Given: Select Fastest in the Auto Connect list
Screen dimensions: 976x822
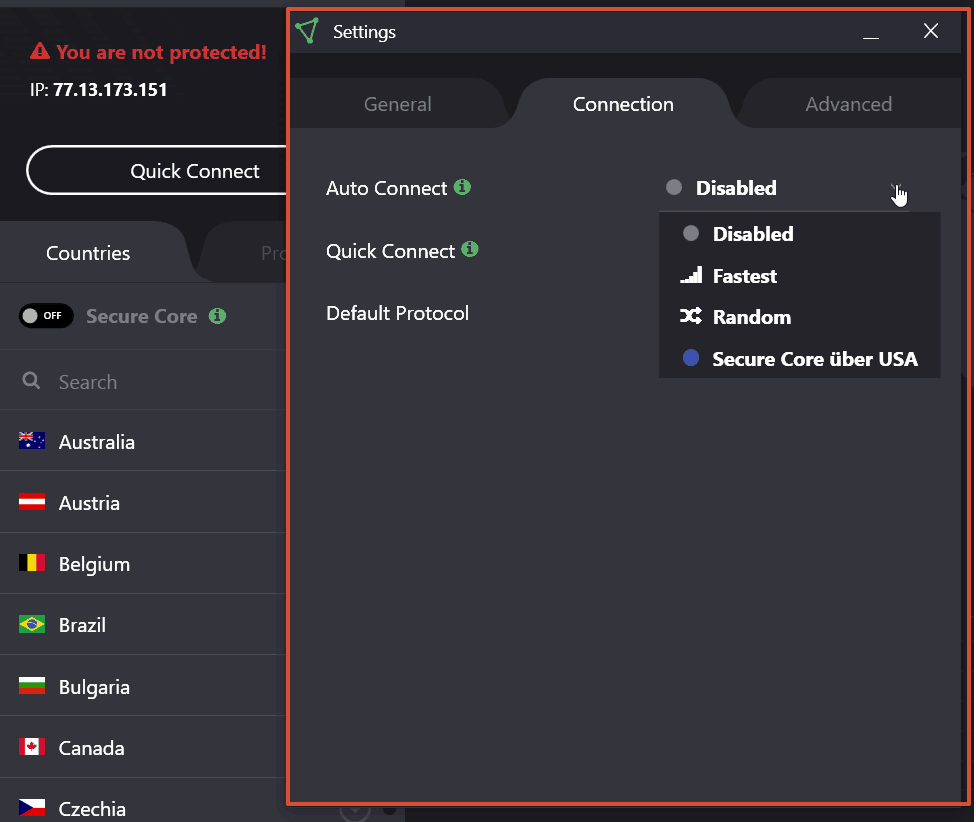Looking at the screenshot, I should 799,276.
